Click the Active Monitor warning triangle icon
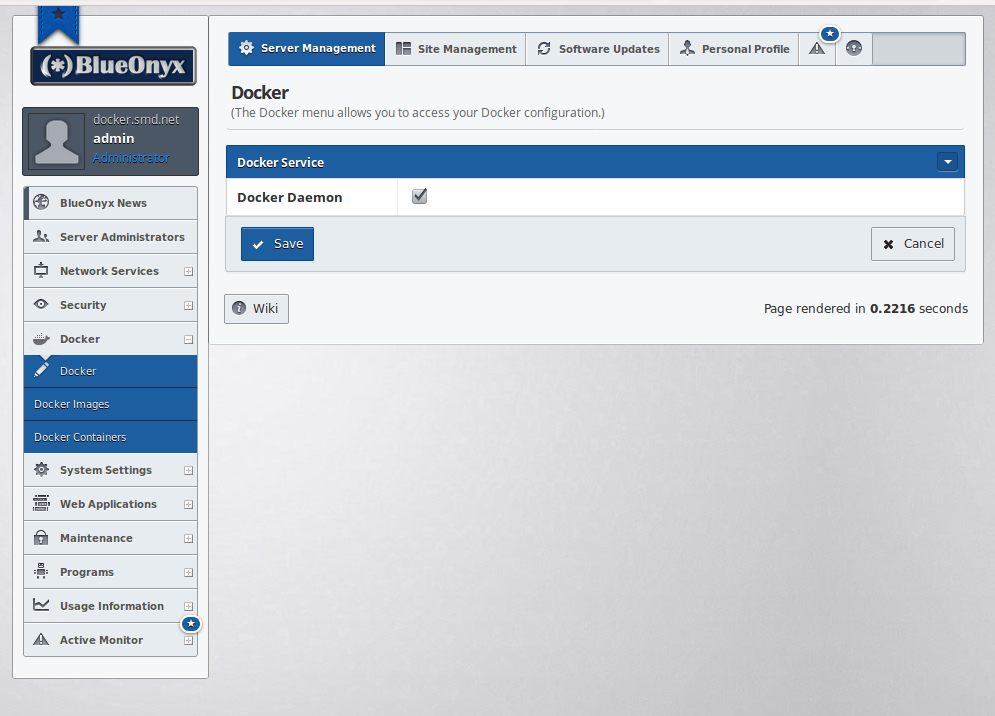This screenshot has width=995, height=716. coord(41,639)
